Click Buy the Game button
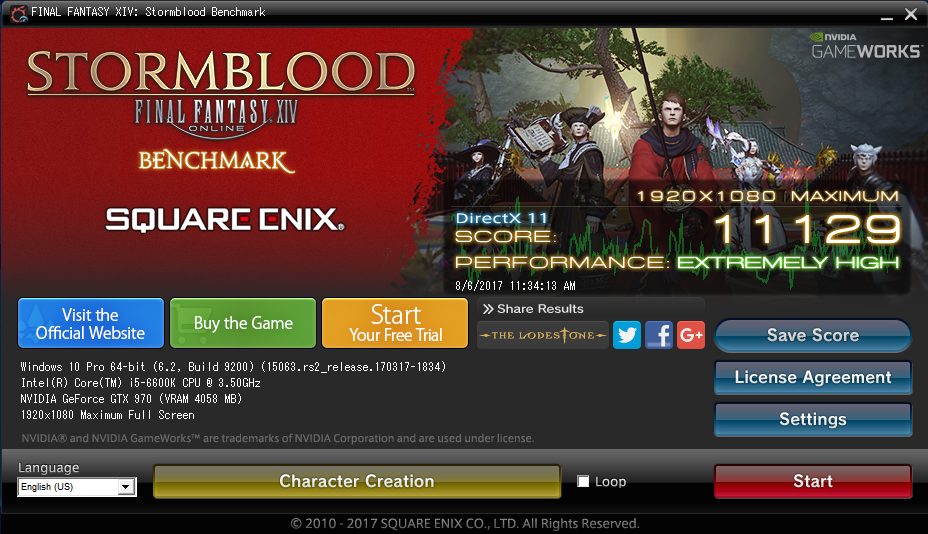This screenshot has height=534, width=928. (x=243, y=323)
